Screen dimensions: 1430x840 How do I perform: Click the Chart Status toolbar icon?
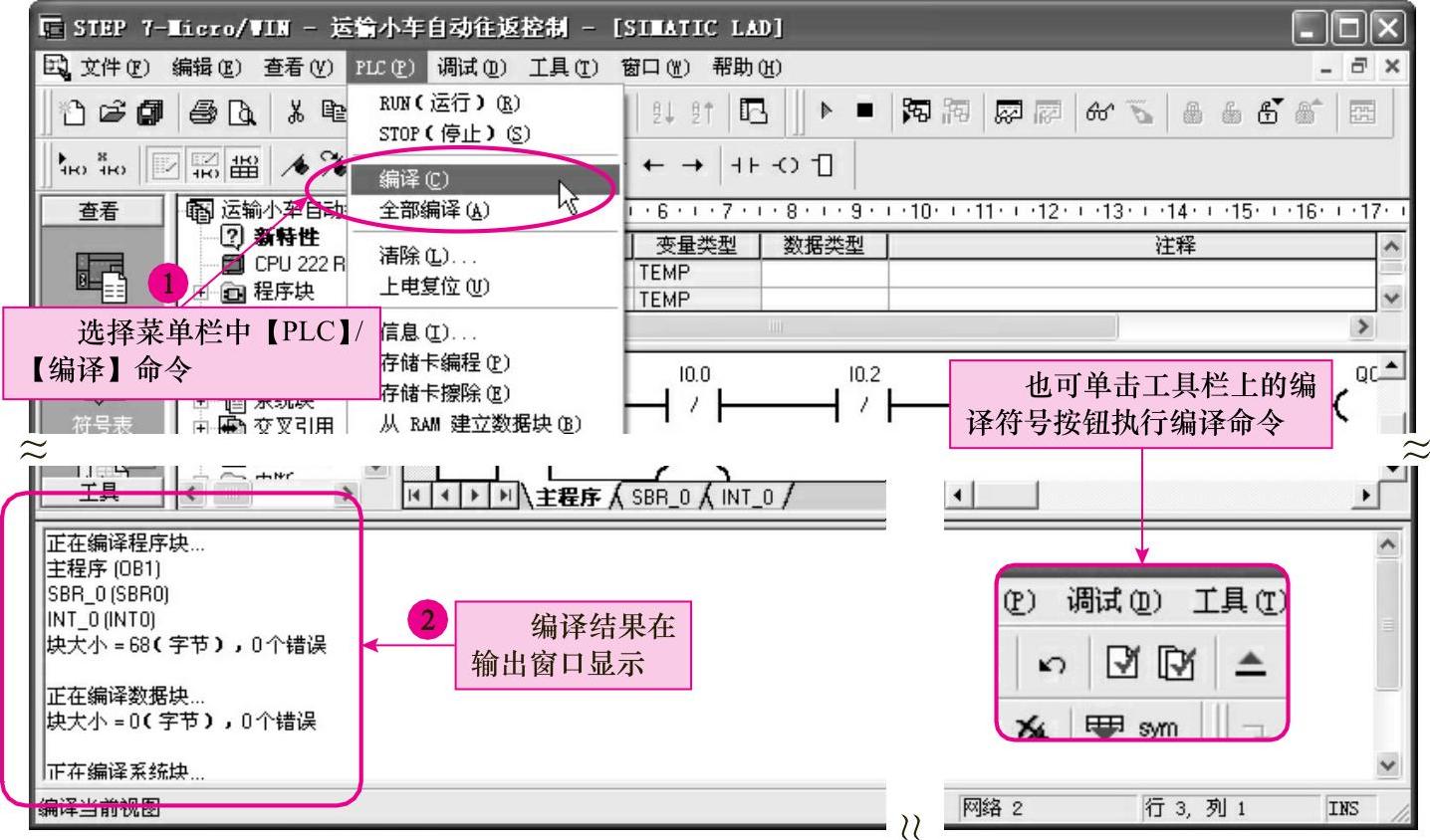1010,111
